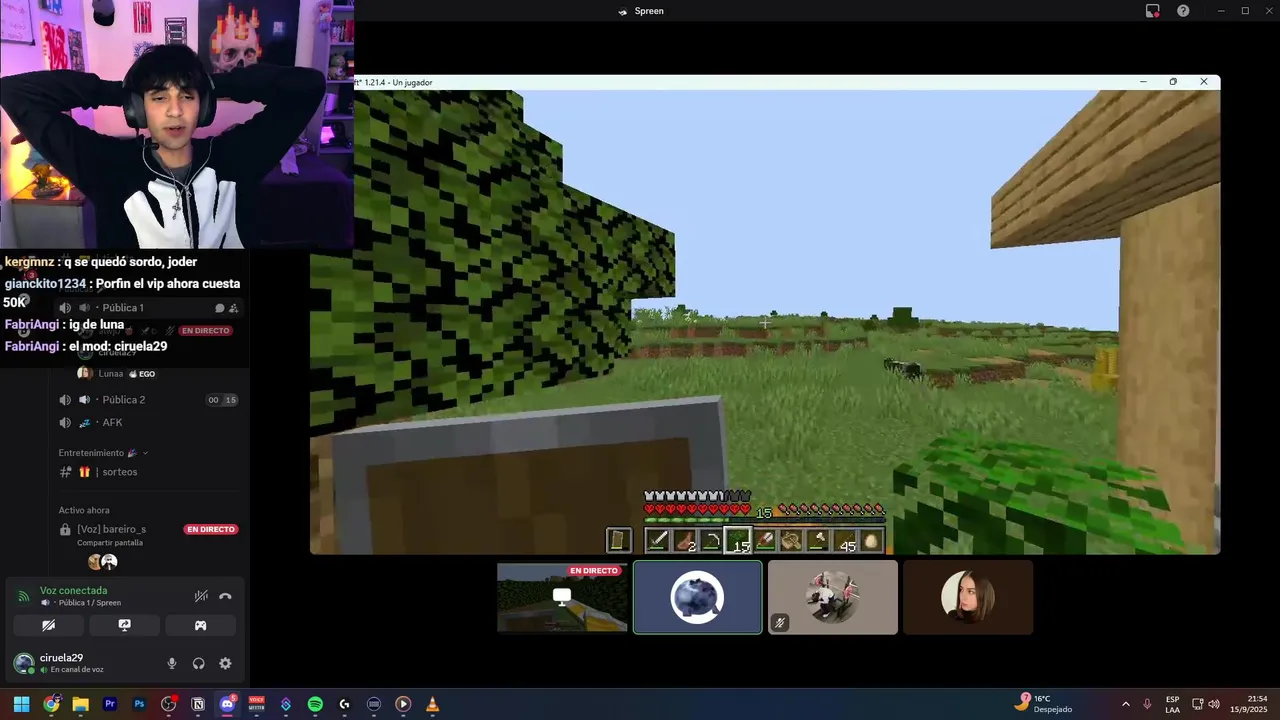Turn on camera in voice panel
The image size is (1280, 720).
(48, 625)
